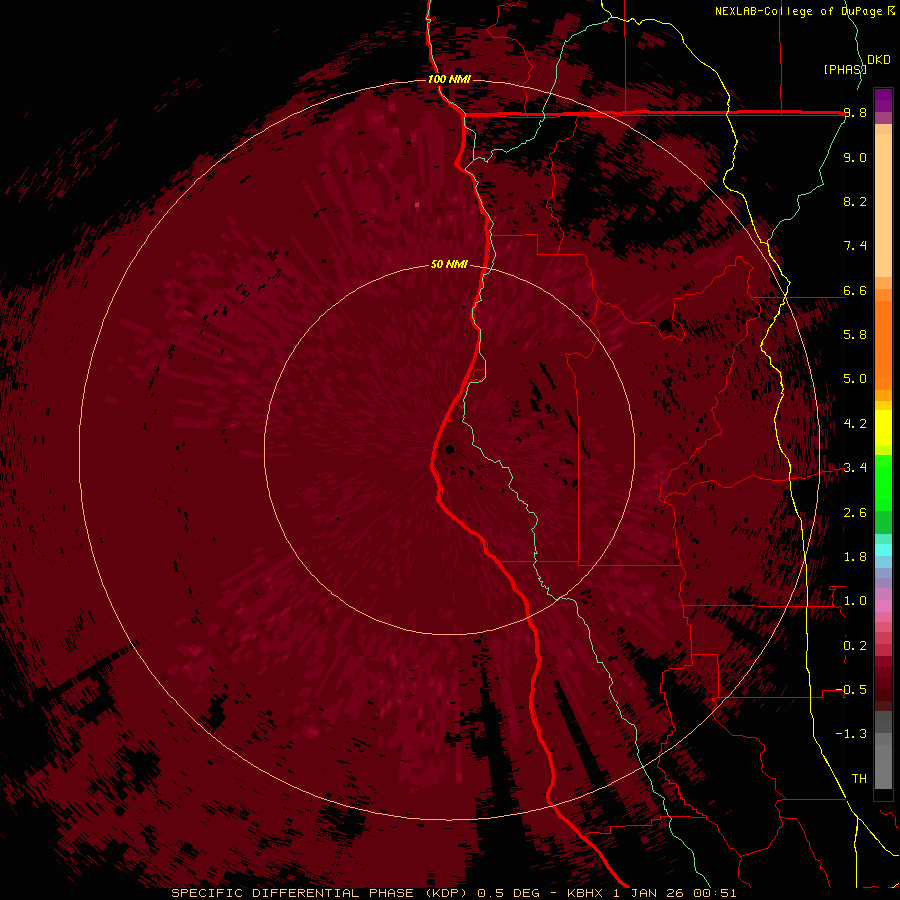This screenshot has width=900, height=900.
Task: Click the 7.4 scale value
Action: [855, 246]
